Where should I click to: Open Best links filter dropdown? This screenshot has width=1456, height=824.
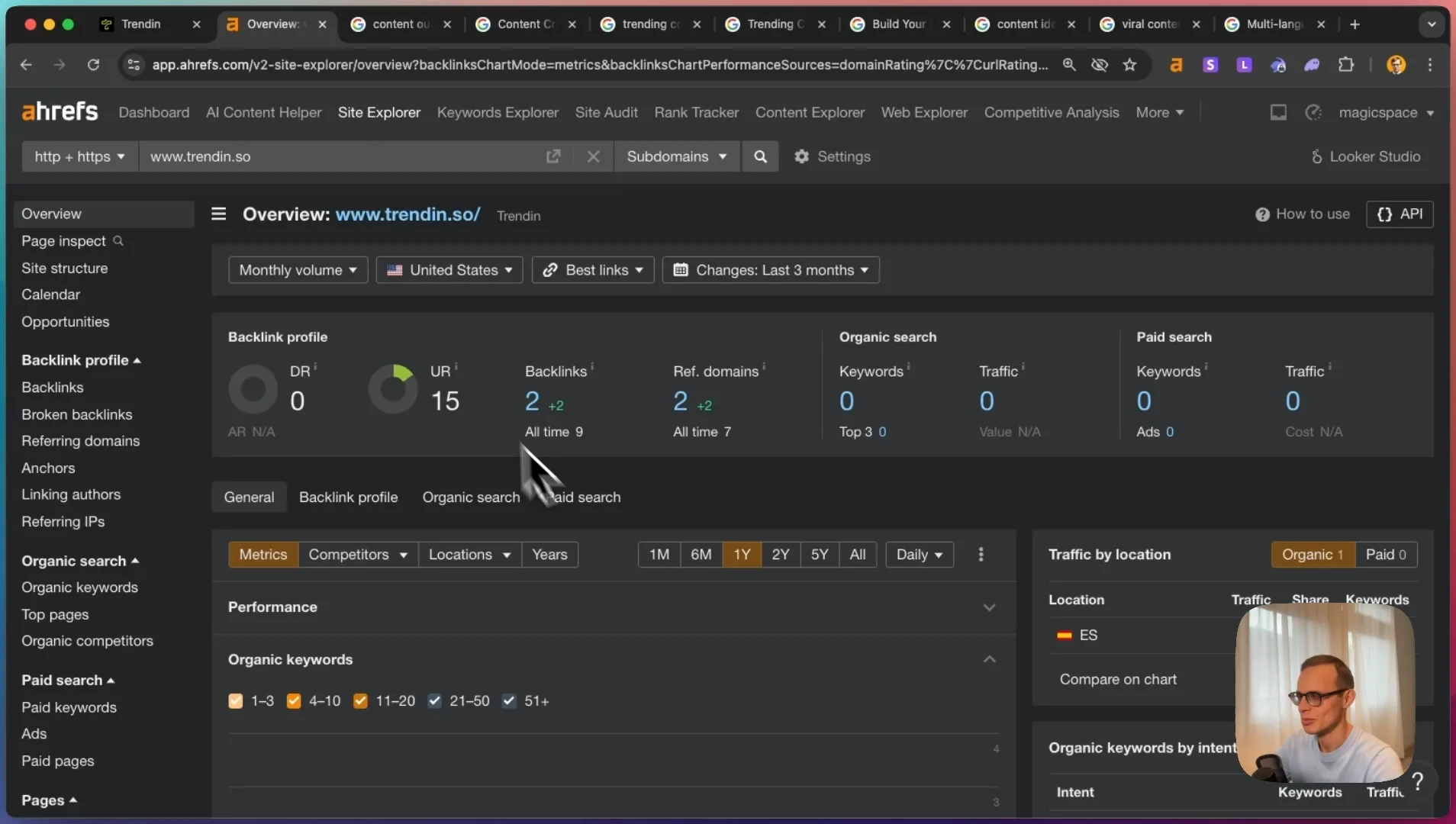(593, 270)
